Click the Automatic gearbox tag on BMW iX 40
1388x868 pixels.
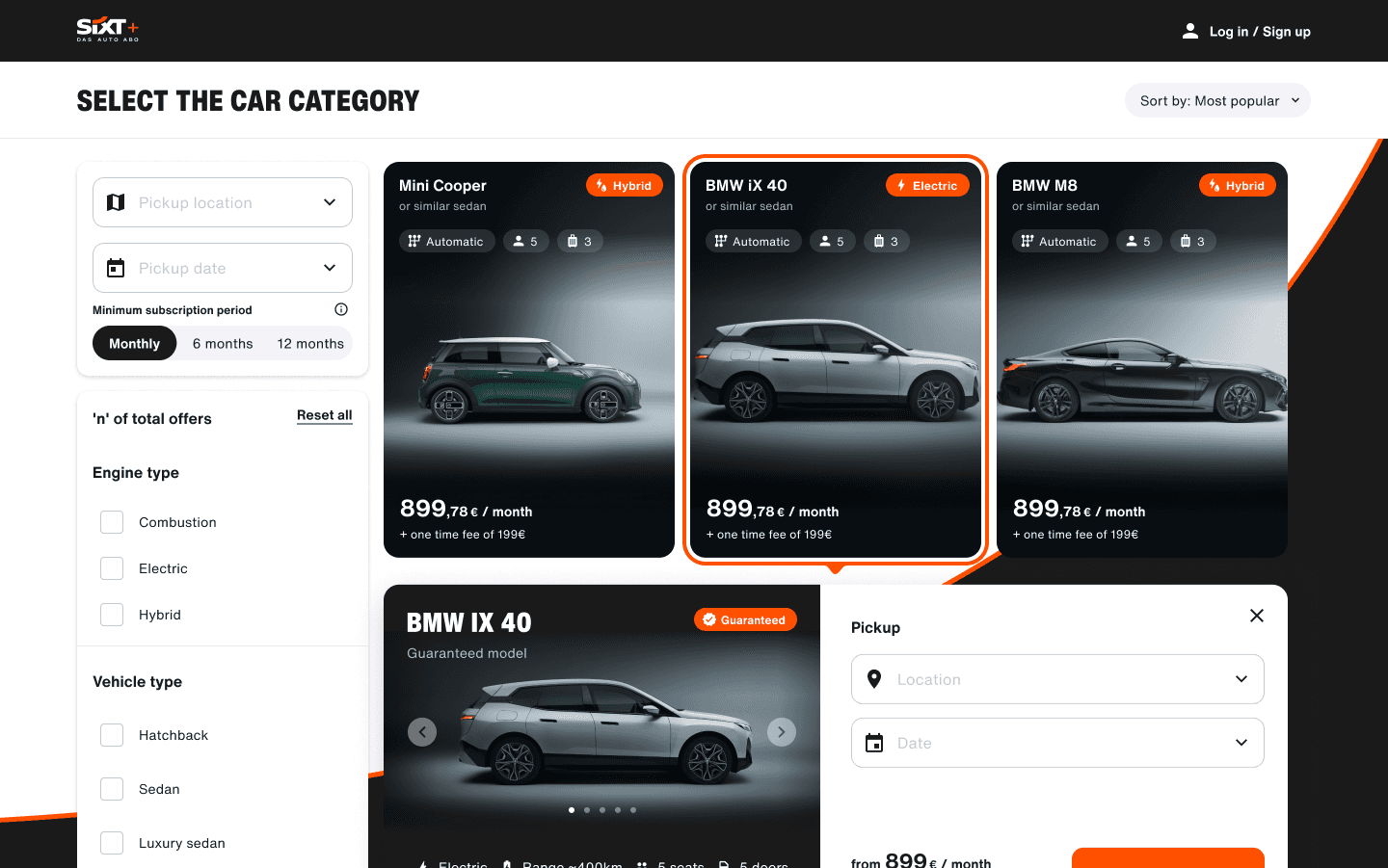pos(754,242)
